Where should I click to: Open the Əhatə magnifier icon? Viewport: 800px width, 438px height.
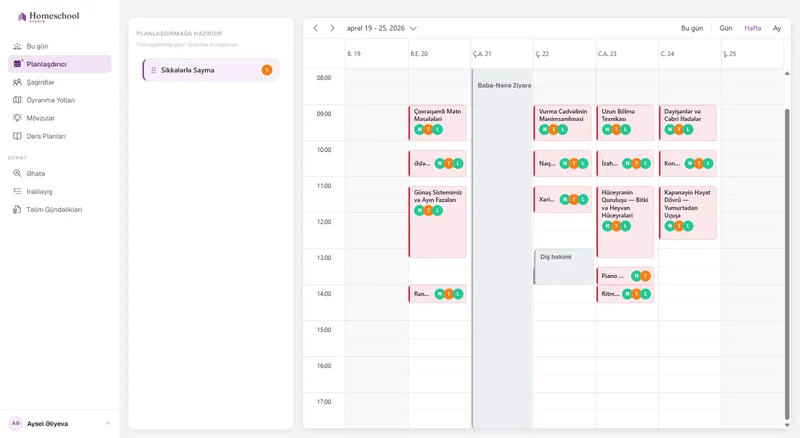point(17,174)
